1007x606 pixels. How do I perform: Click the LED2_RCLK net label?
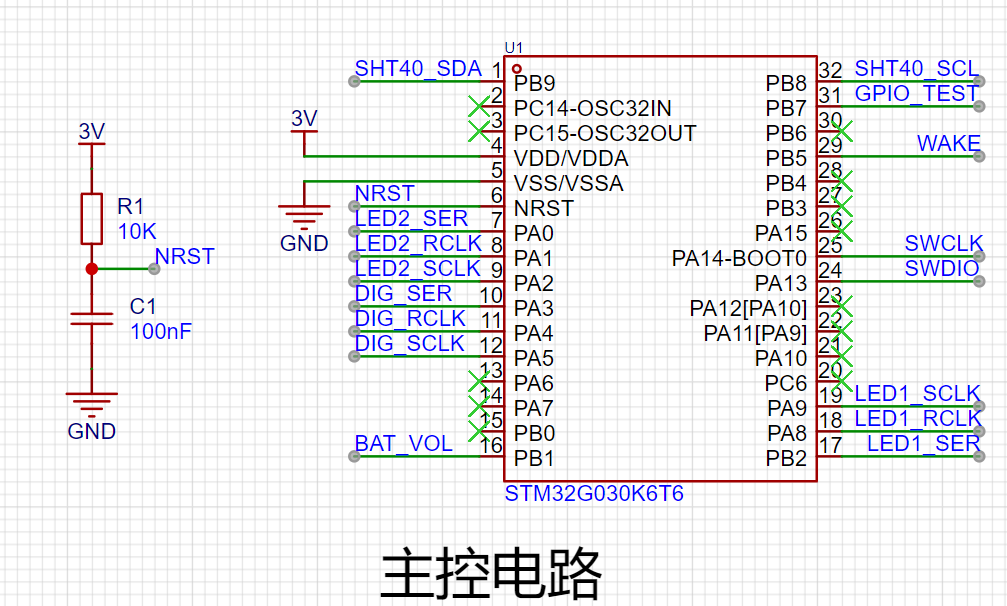(418, 244)
